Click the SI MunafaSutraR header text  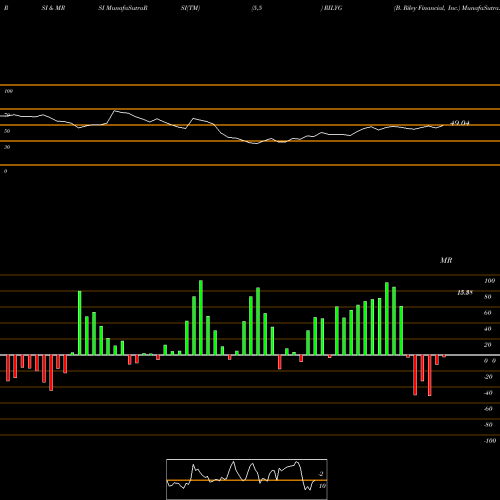(123, 8)
